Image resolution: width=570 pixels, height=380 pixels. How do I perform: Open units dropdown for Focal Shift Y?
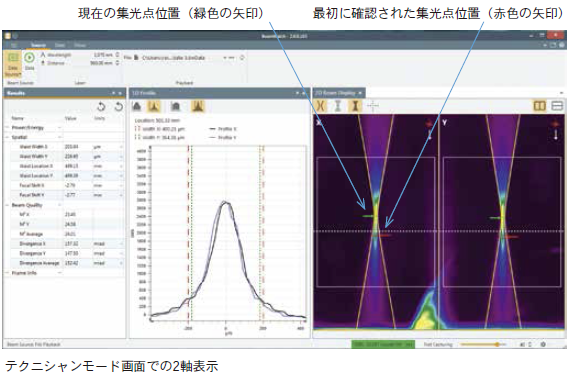coord(121,195)
